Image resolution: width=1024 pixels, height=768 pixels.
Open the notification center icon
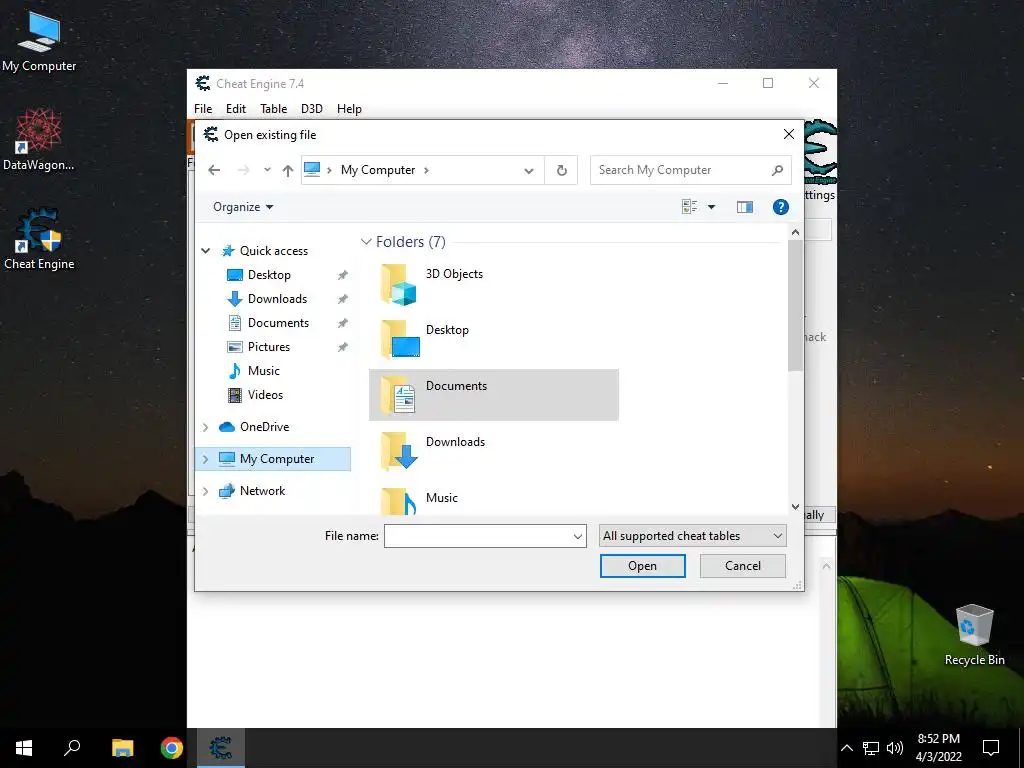tap(991, 748)
